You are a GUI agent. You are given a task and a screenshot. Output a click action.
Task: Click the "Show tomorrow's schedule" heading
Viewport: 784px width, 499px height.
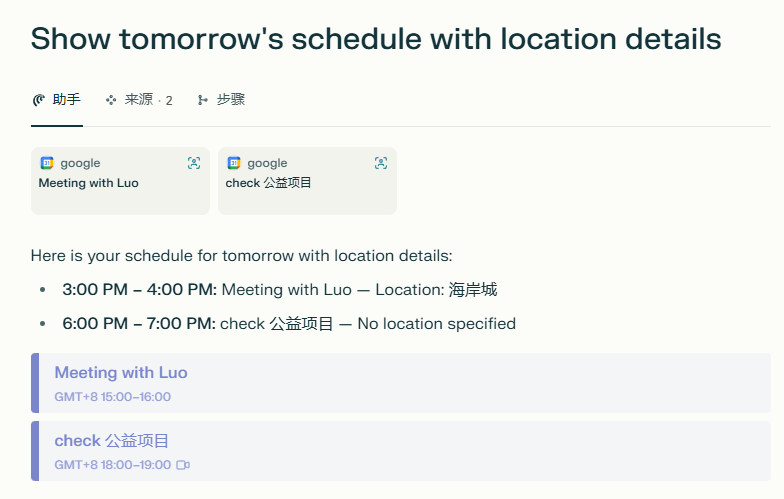click(x=376, y=39)
